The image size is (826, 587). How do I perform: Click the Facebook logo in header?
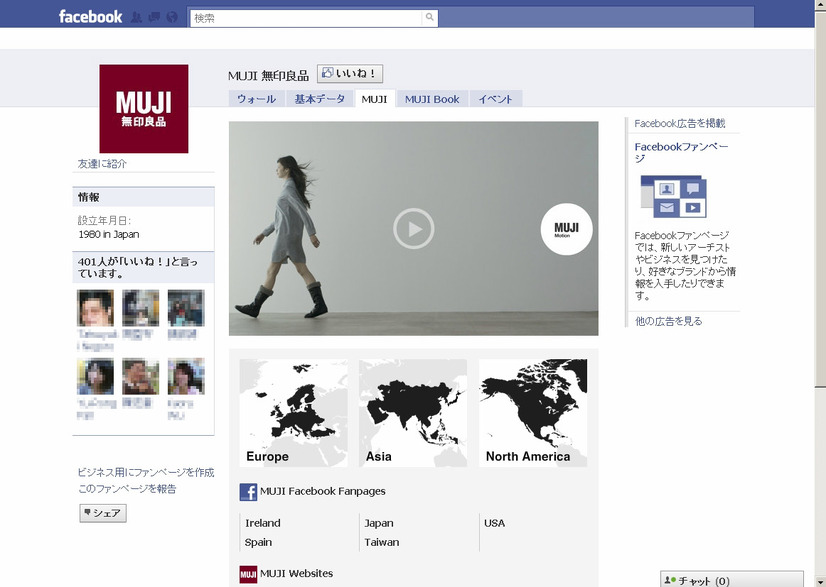90,17
